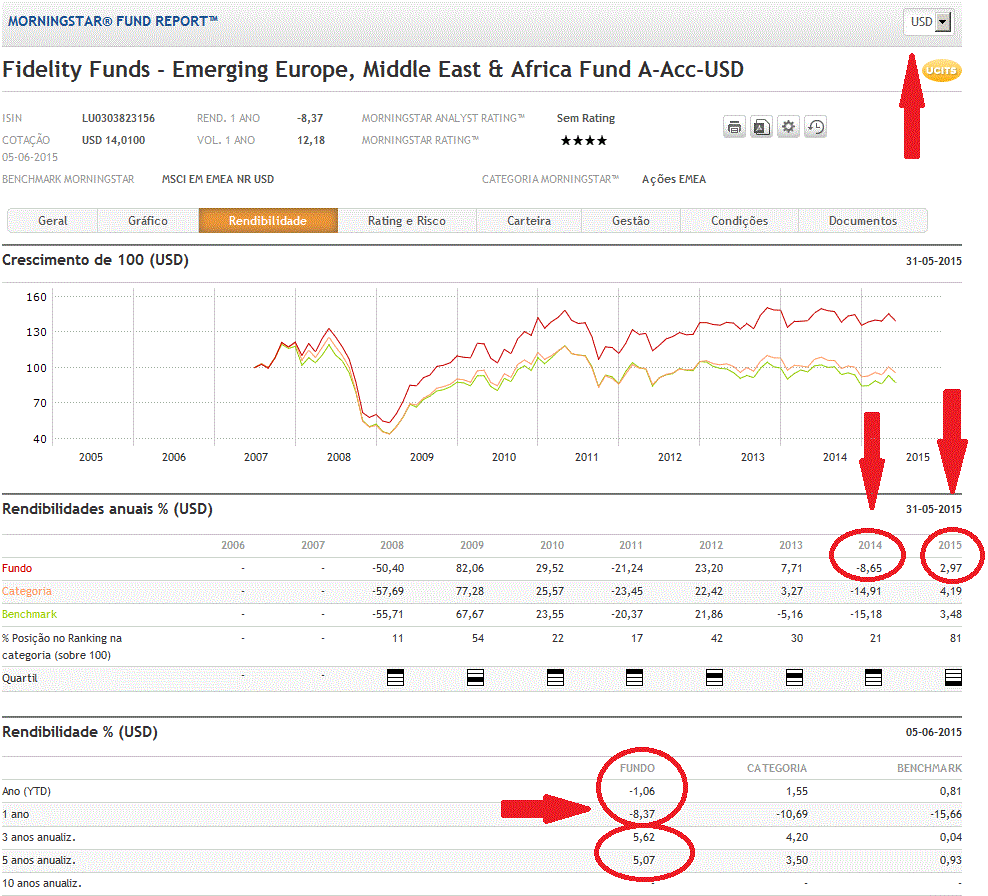988x896 pixels.
Task: Click Benchmark YTD value 0,81
Action: [951, 791]
